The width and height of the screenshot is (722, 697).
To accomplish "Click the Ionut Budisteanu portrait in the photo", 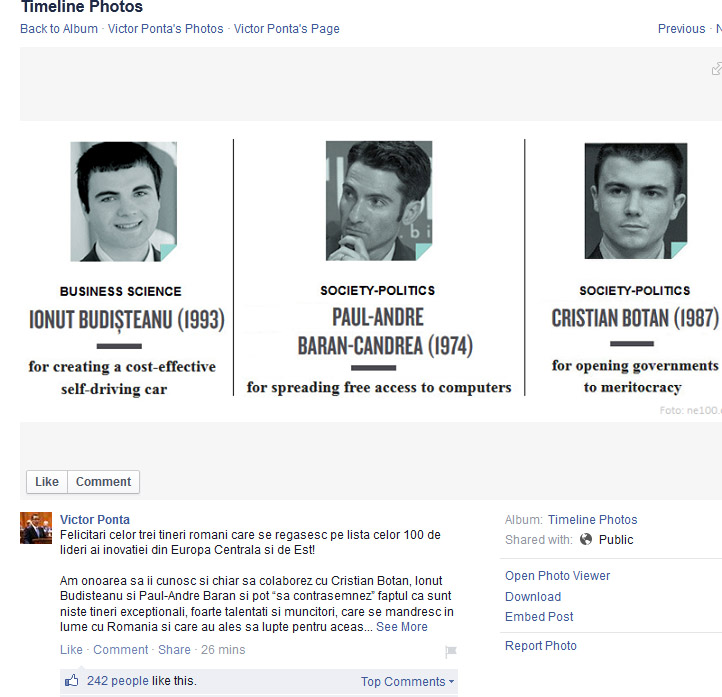I will tap(123, 201).
